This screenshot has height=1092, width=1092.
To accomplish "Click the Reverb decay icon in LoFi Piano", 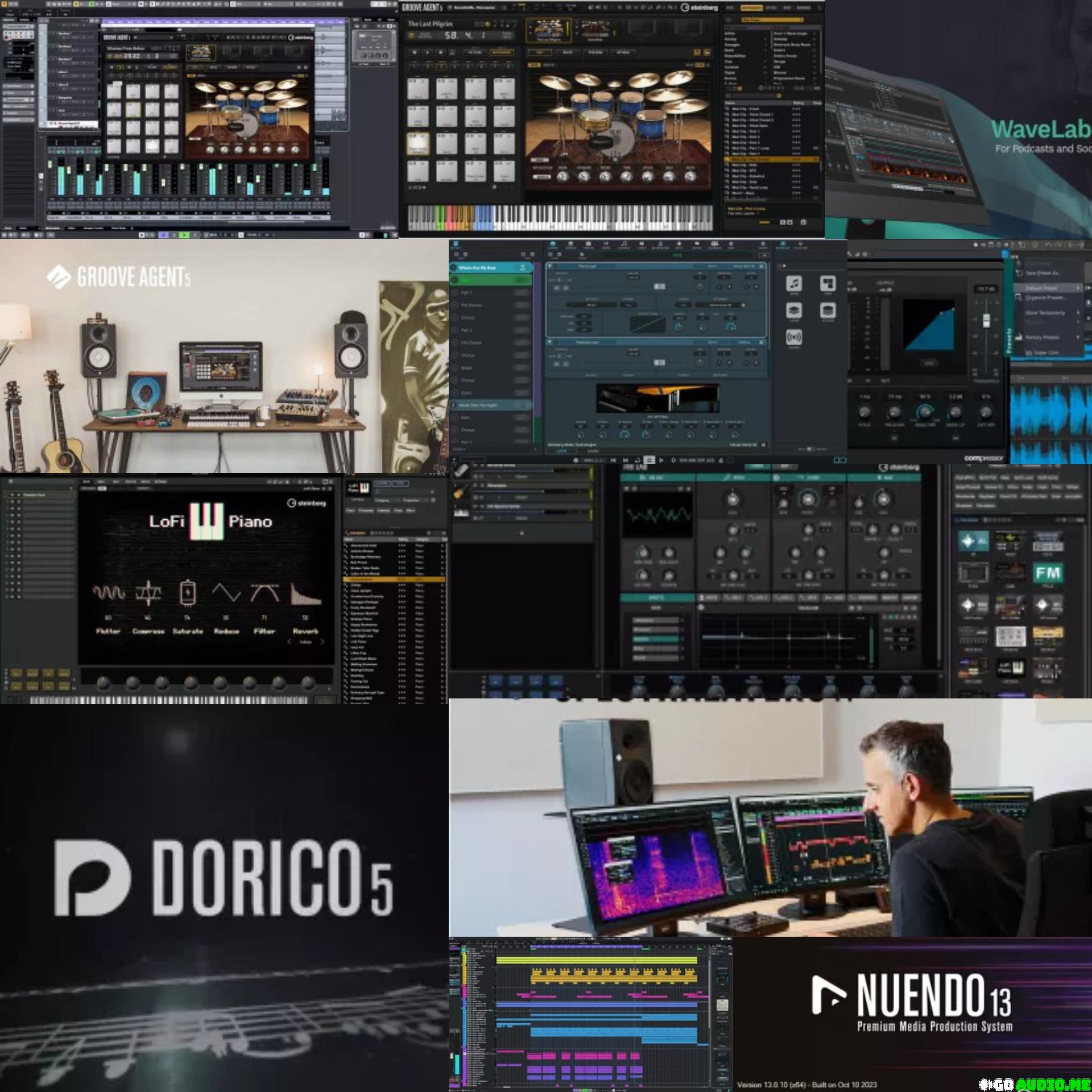I will pyautogui.click(x=305, y=593).
